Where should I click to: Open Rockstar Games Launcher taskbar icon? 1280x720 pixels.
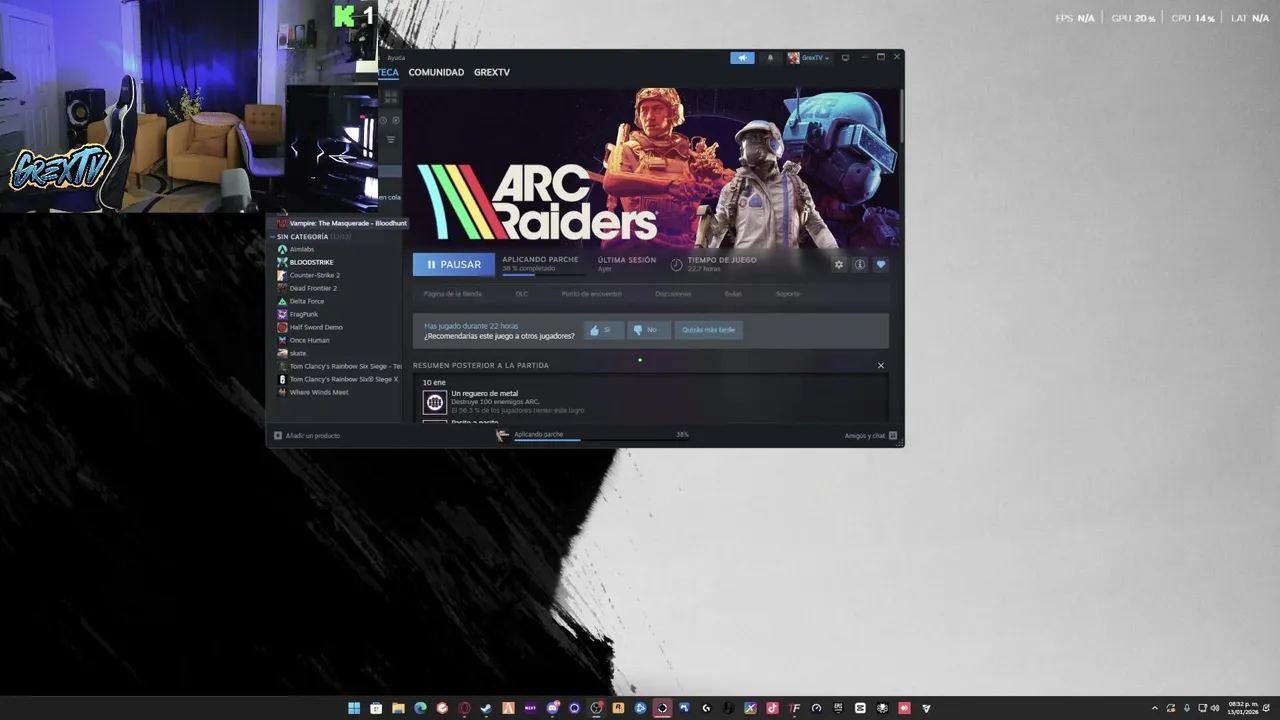(x=618, y=708)
